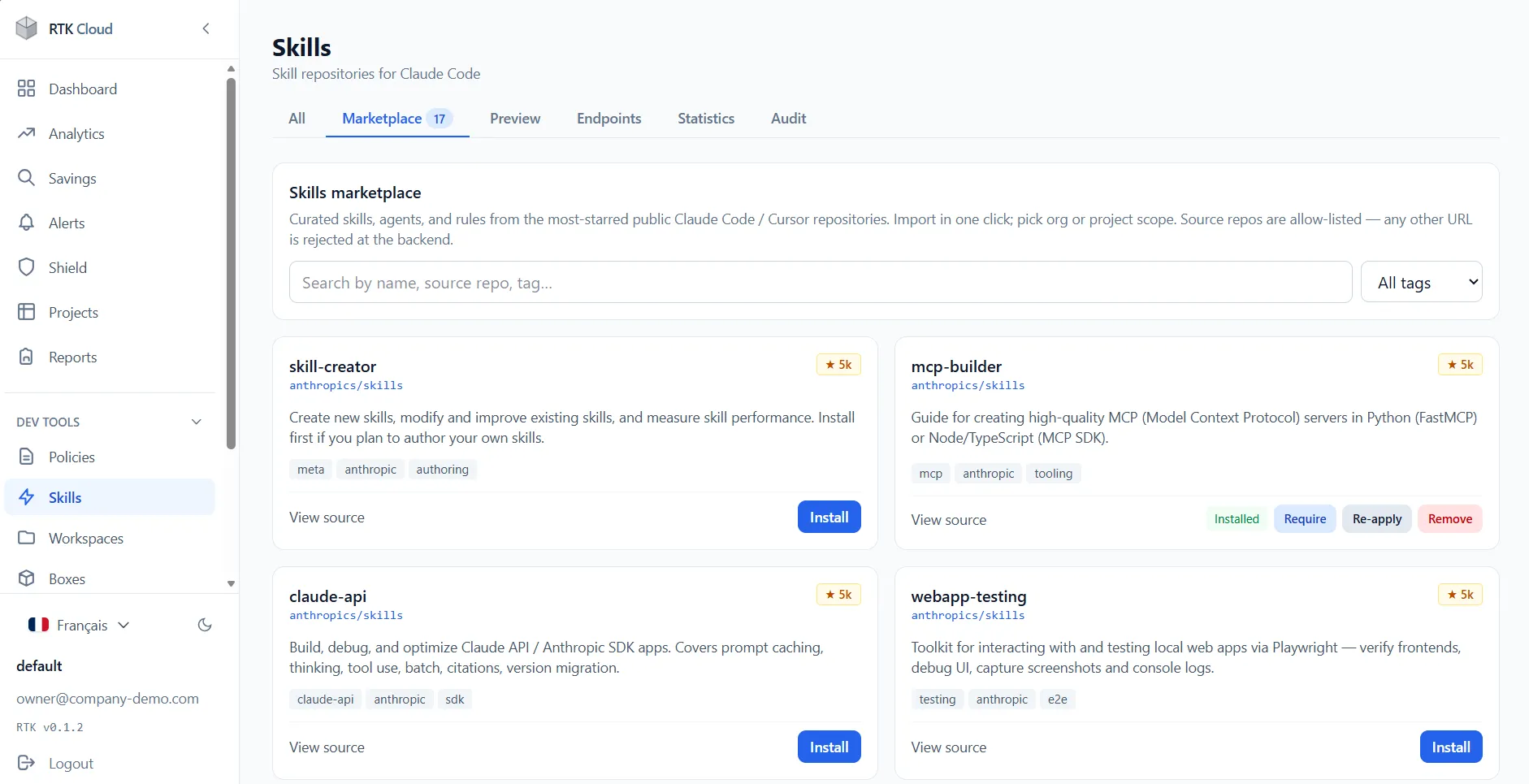Collapse the sidebar with the chevron
The width and height of the screenshot is (1529, 784).
click(x=206, y=28)
